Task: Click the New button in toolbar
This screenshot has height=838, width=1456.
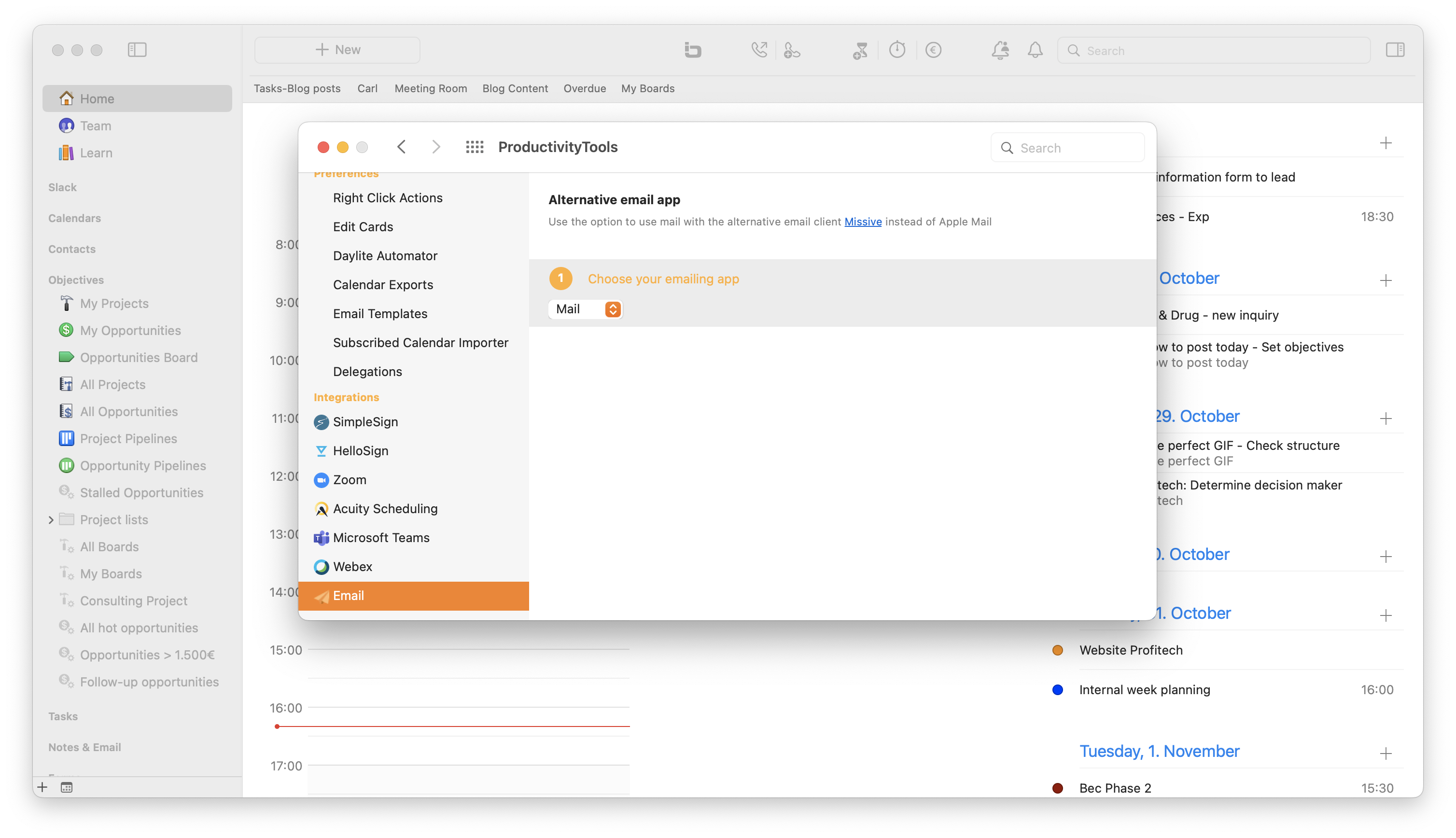Action: point(337,50)
